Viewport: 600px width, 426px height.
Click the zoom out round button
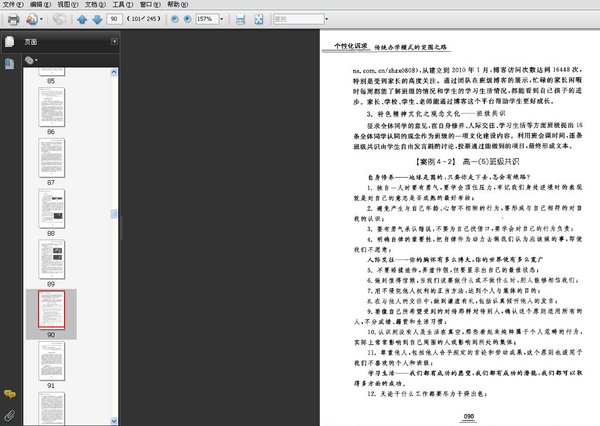coord(174,19)
